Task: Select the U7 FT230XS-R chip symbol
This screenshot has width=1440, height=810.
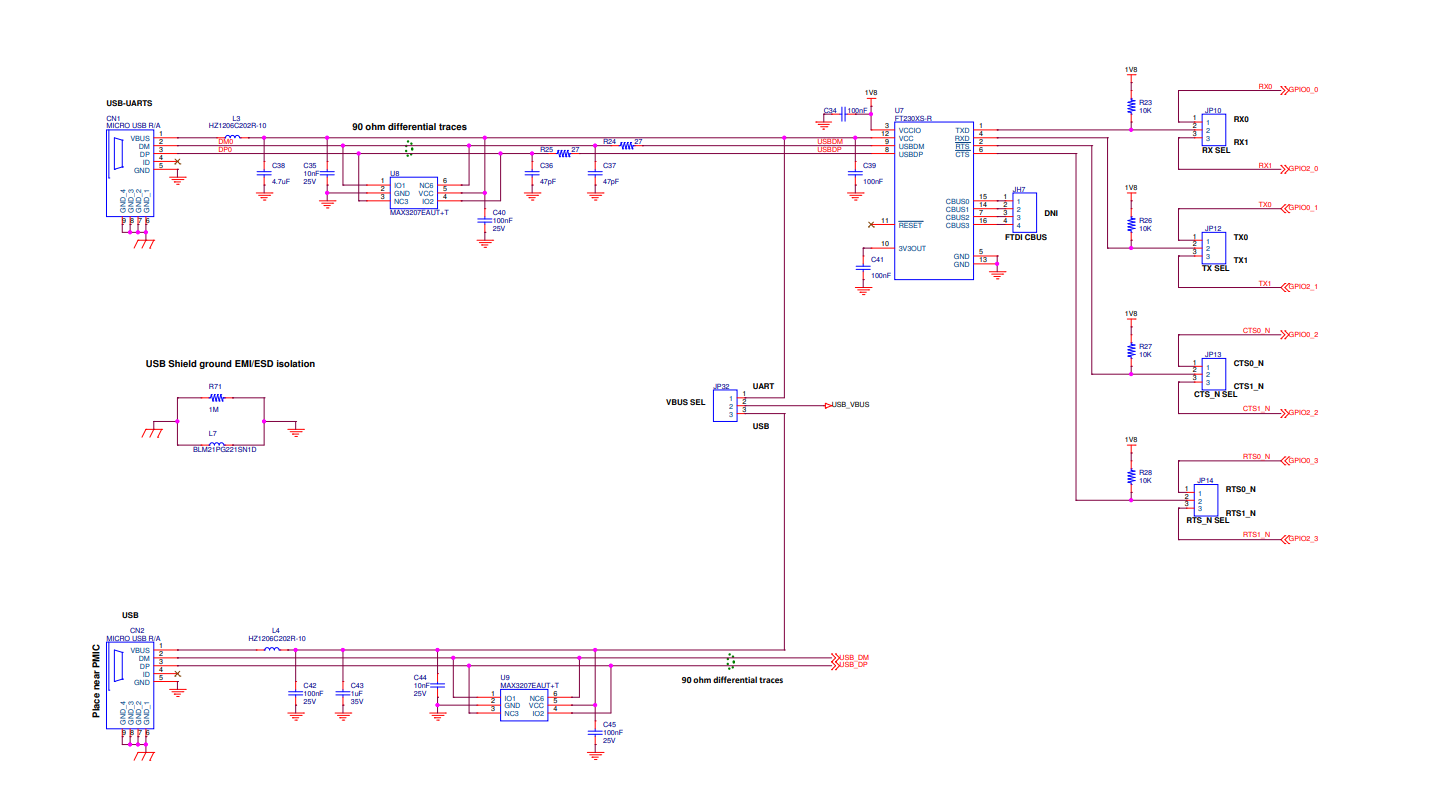Action: 933,200
